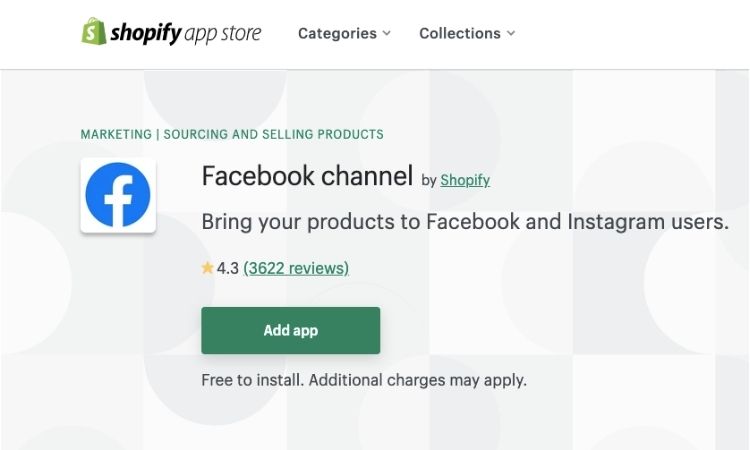Click the word 'by' before Shopify

click(x=429, y=180)
